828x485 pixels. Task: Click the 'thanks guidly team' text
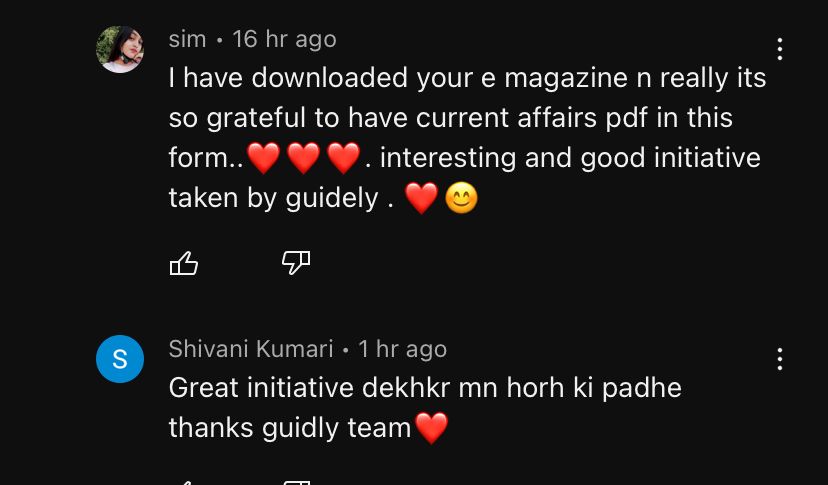click(x=290, y=427)
